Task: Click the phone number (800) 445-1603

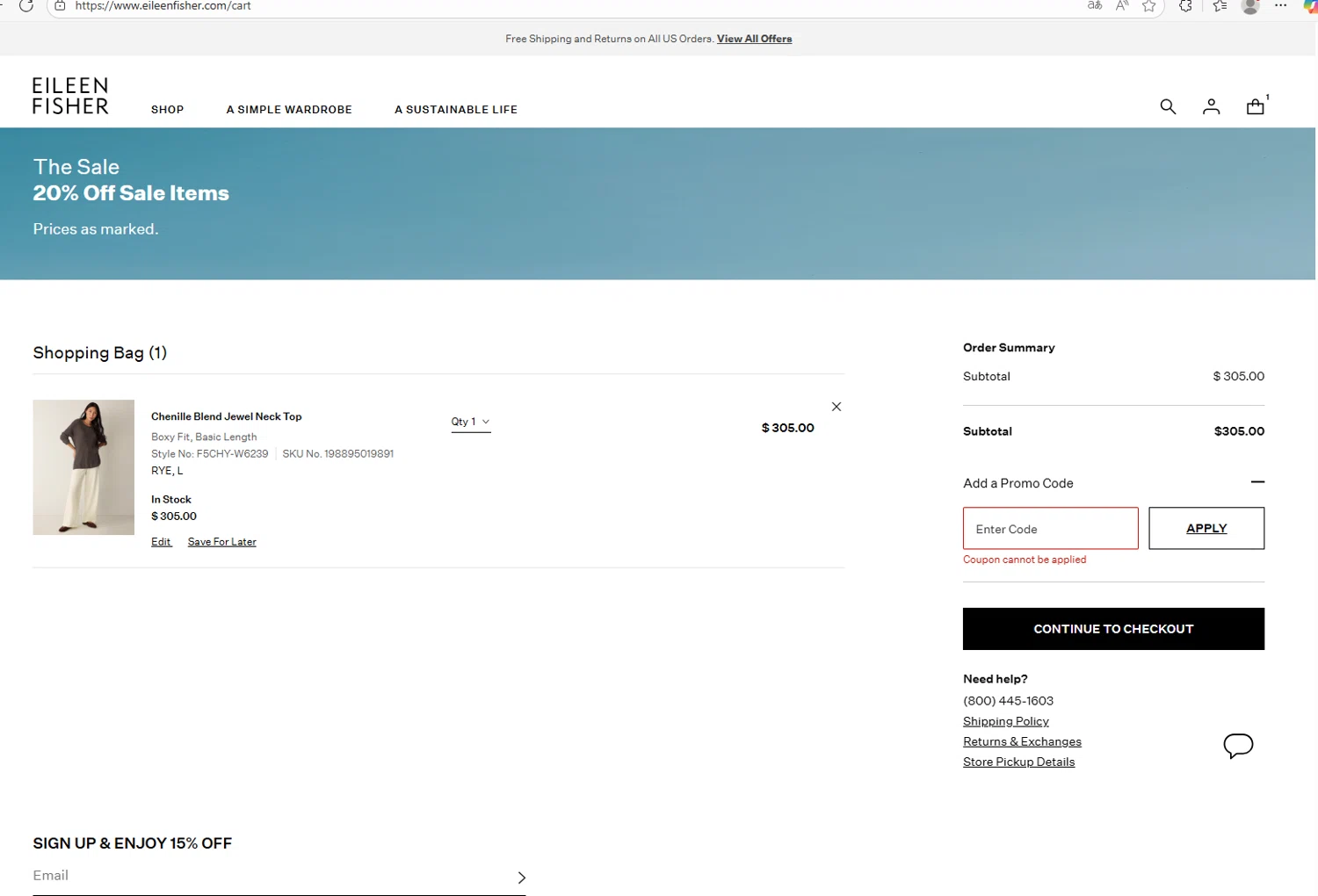Action: 1008,701
